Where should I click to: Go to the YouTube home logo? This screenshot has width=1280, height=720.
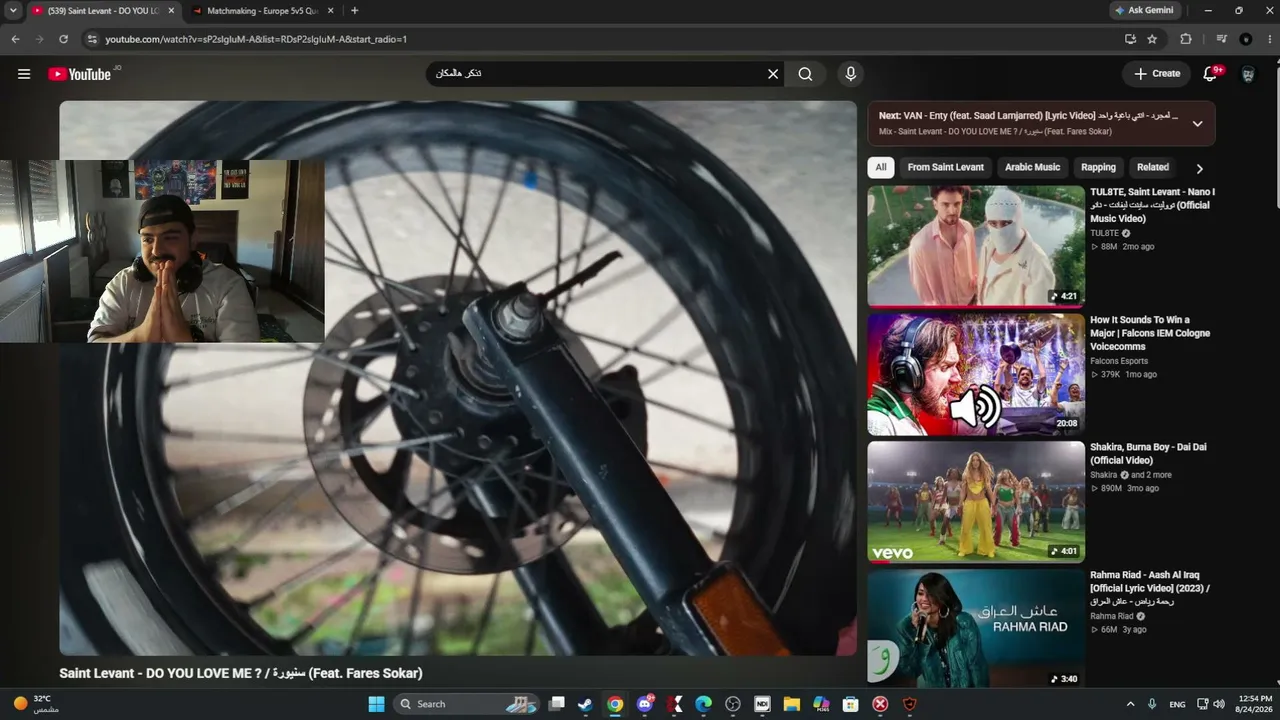(79, 74)
